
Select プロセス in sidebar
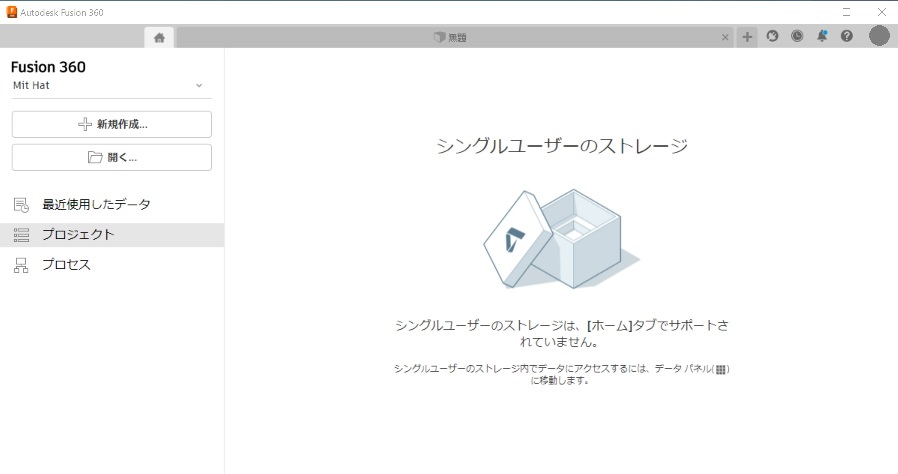click(112, 265)
